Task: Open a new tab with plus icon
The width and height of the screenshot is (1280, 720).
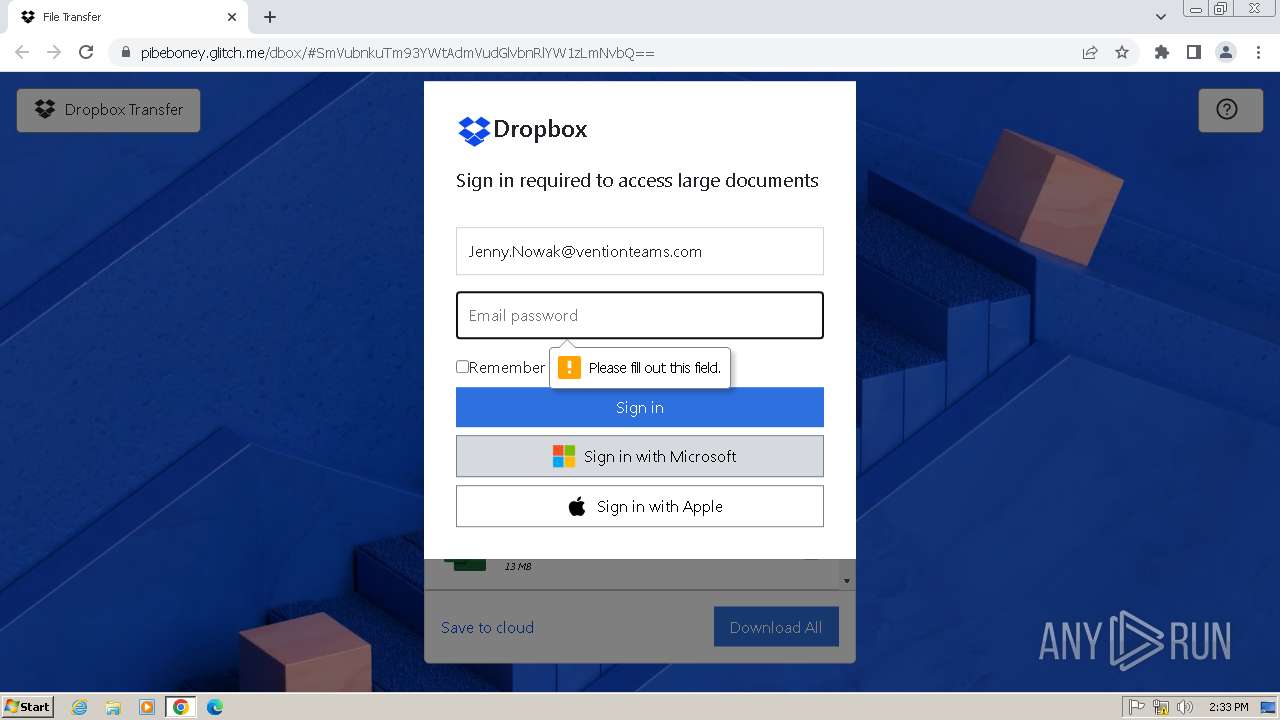Action: [270, 17]
